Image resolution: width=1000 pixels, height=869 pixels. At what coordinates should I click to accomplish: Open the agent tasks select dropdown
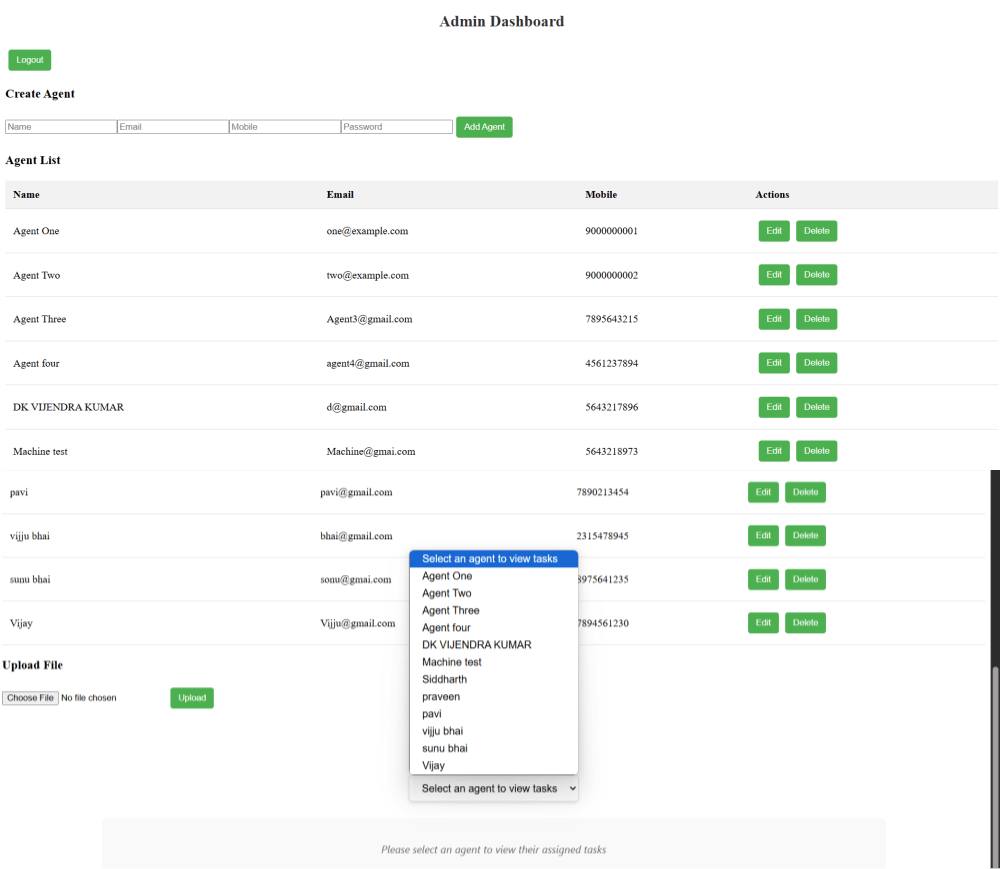(x=494, y=789)
